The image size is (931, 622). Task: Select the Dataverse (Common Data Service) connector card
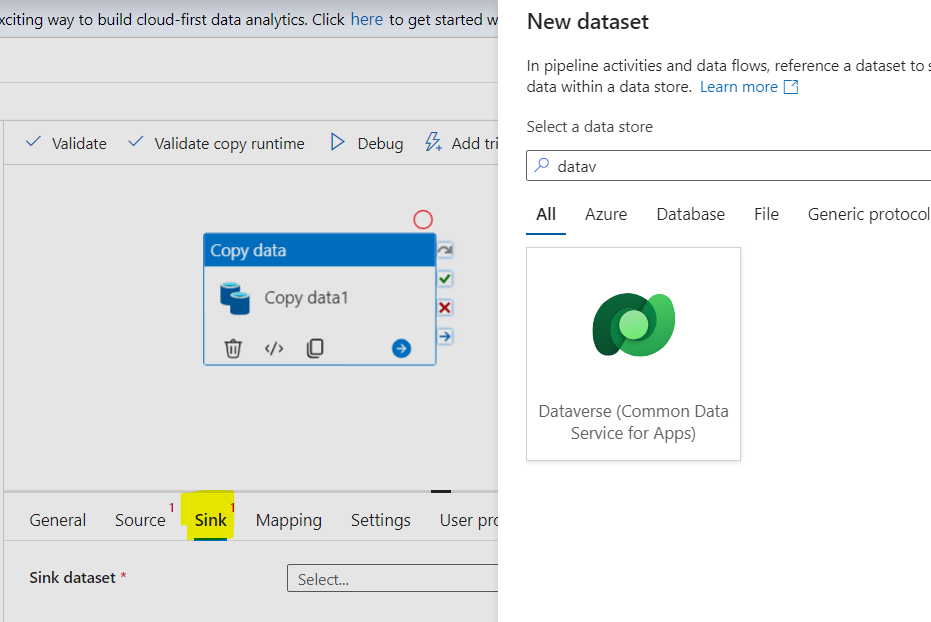633,353
